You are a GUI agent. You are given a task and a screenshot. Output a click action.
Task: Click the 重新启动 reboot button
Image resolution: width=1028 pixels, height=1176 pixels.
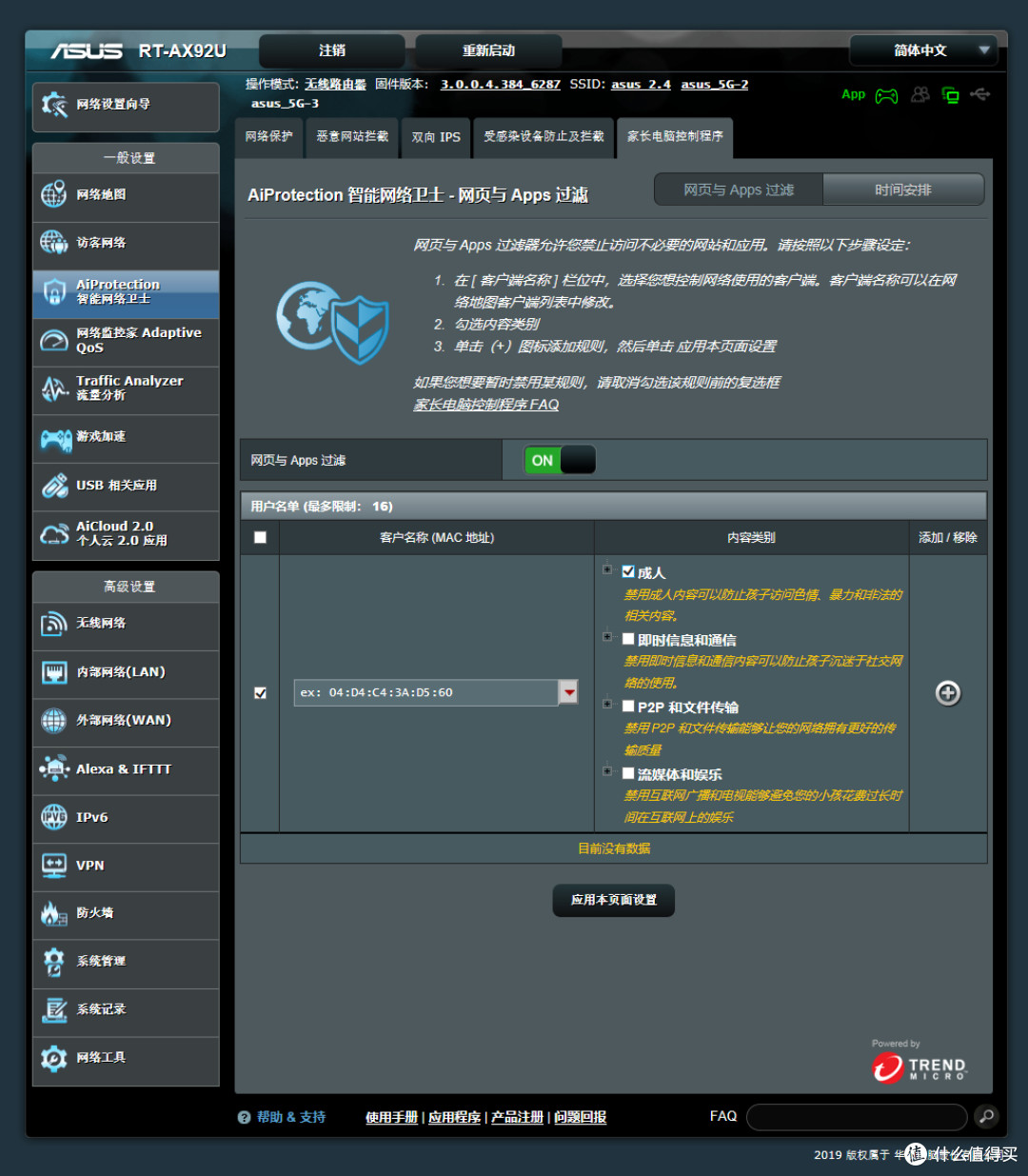tap(488, 50)
